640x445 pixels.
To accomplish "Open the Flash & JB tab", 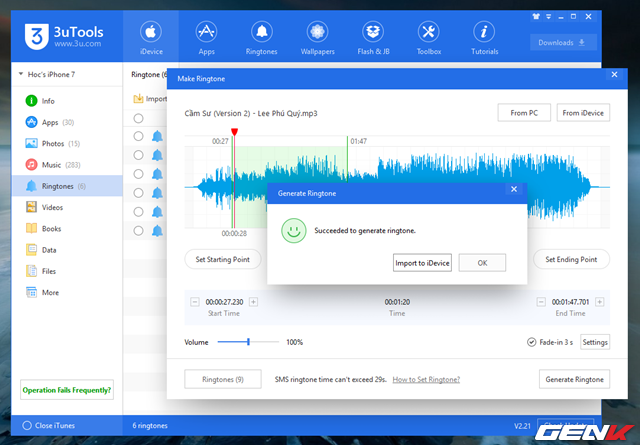I will (x=373, y=37).
